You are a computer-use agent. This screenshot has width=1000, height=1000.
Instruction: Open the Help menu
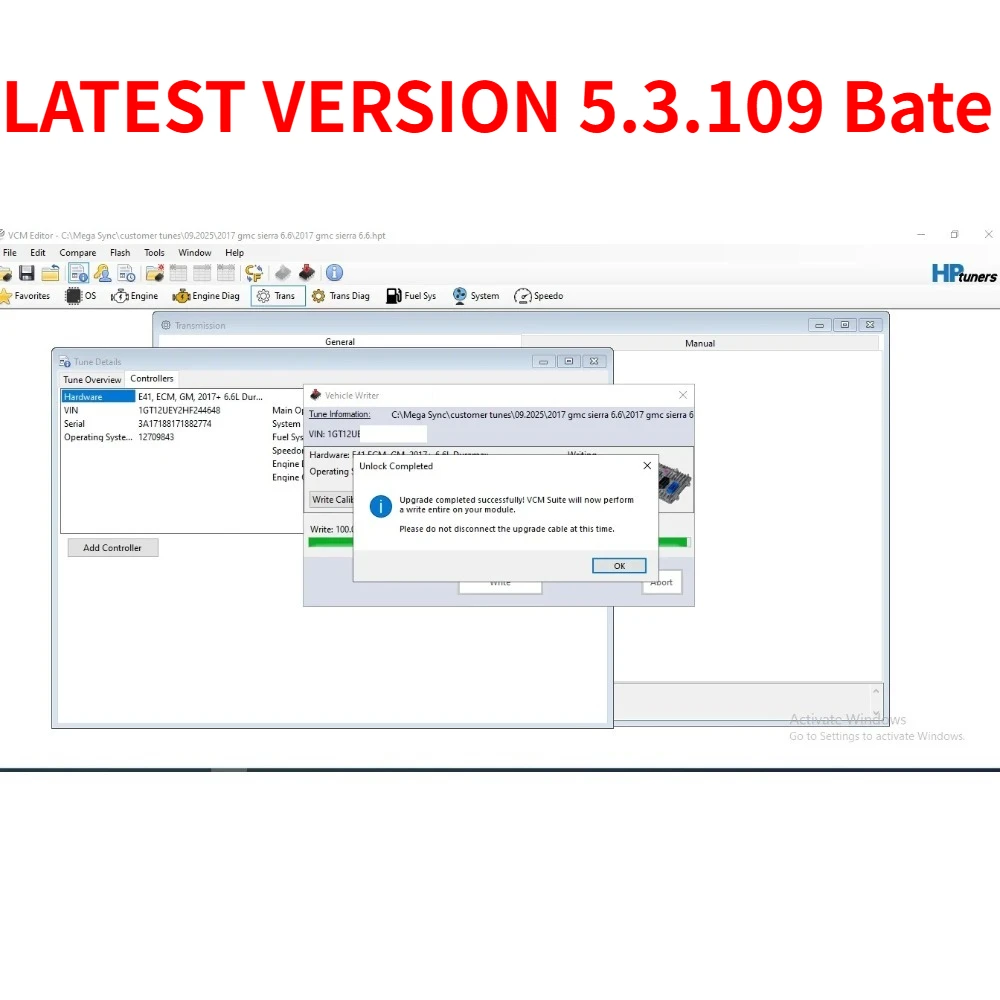(x=235, y=253)
